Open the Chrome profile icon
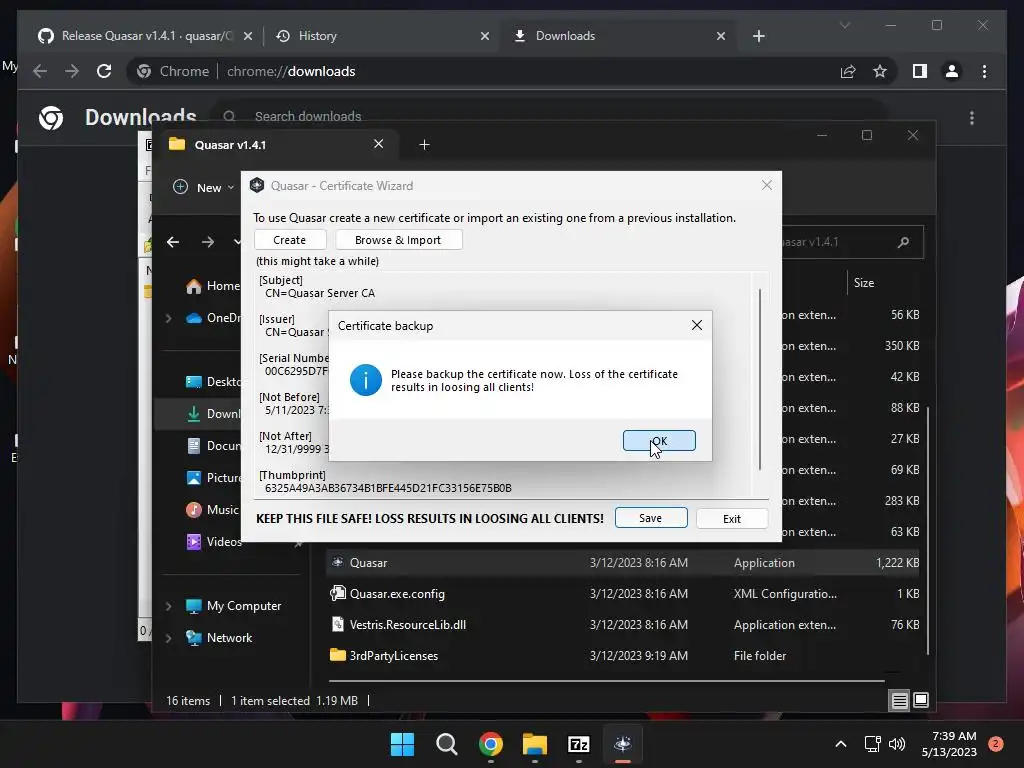 [952, 71]
